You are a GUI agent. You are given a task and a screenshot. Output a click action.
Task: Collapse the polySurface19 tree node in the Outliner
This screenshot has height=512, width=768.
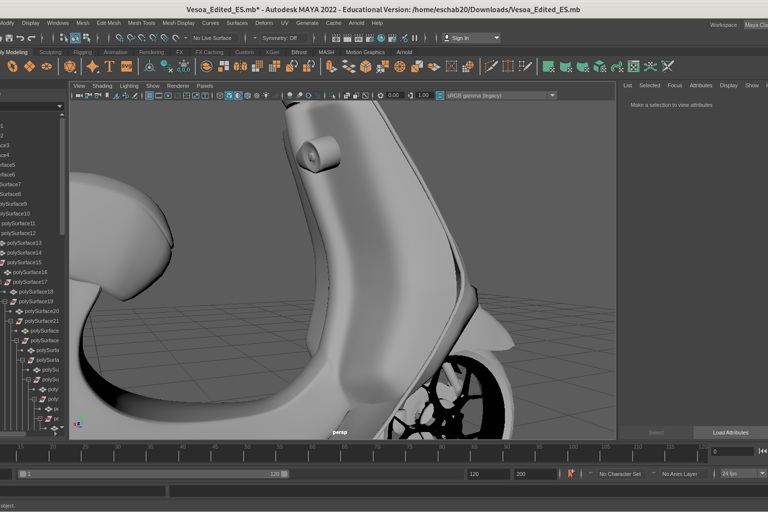(x=5, y=301)
